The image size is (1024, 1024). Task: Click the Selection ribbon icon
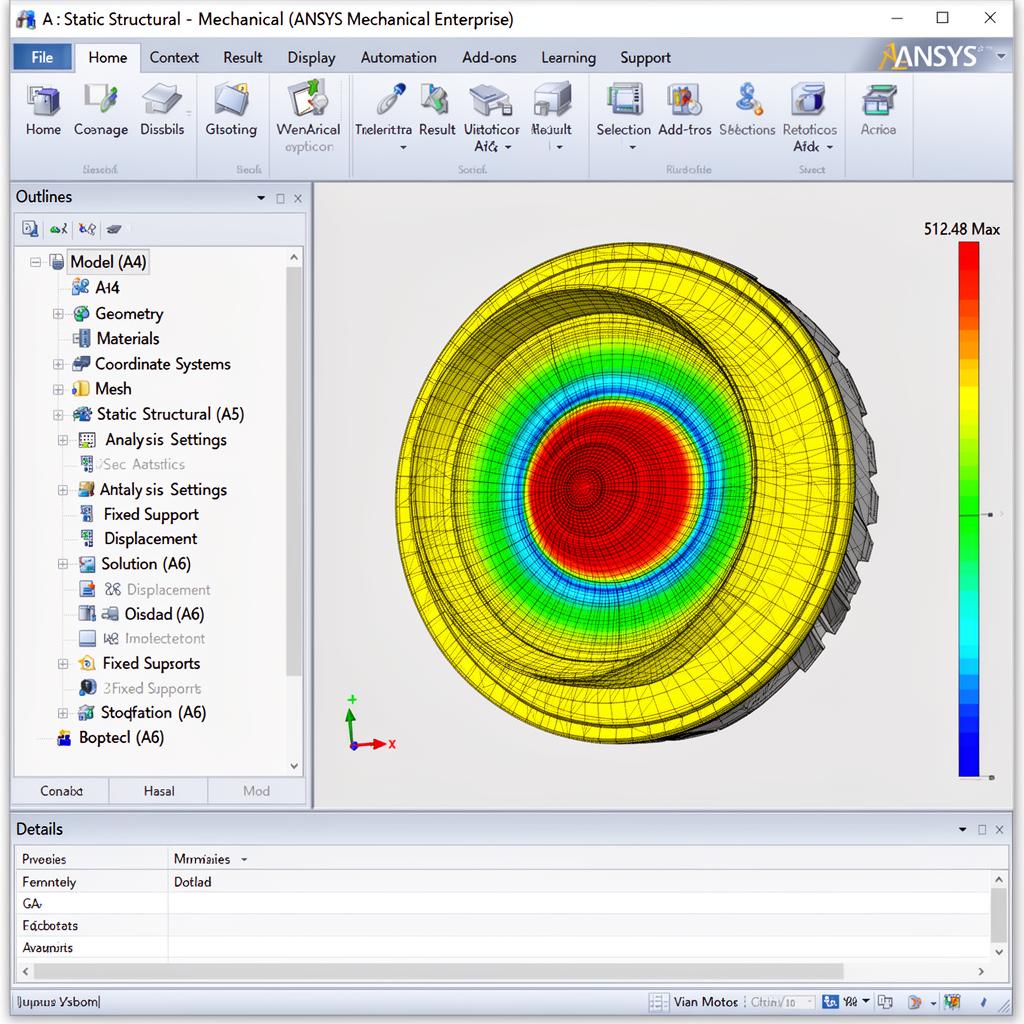tap(624, 99)
